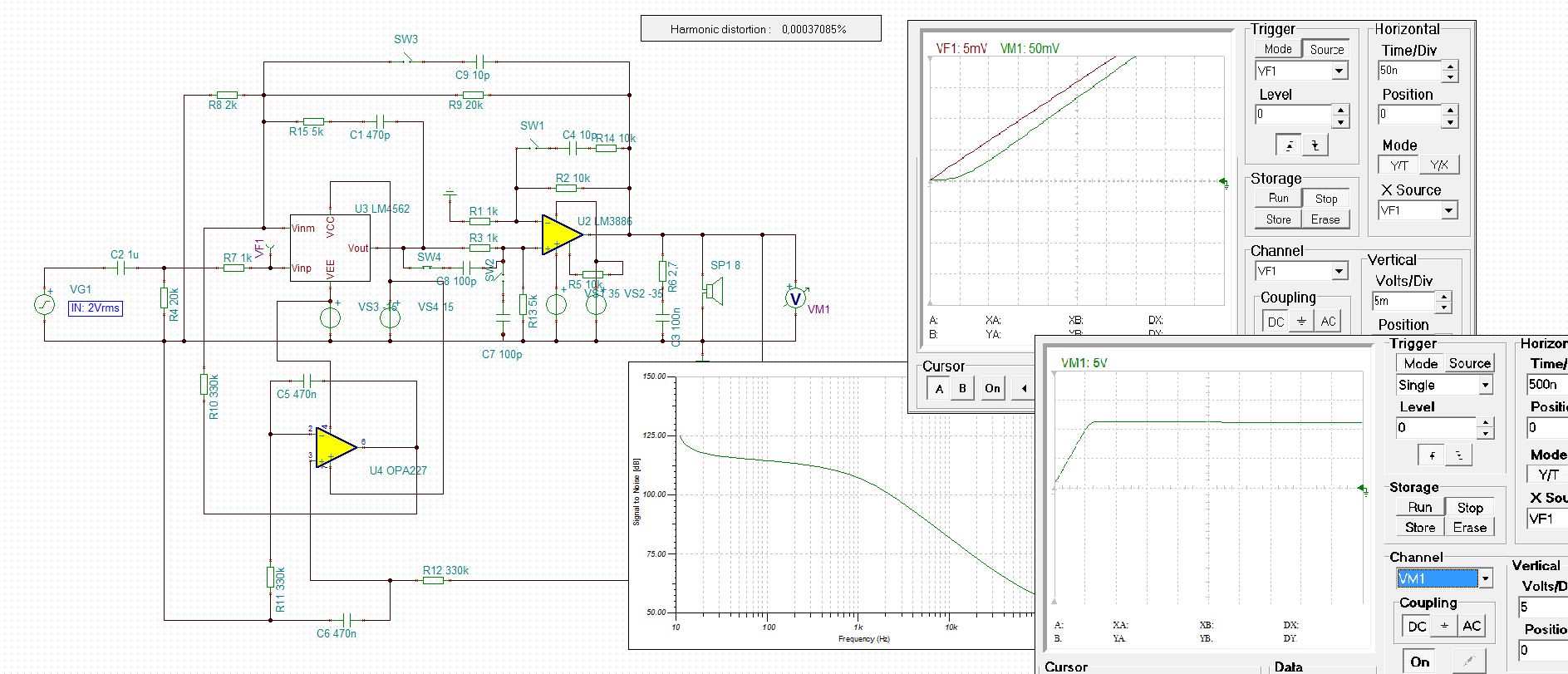This screenshot has width=1568, height=674.
Task: Select the U4 OPA227 op-amp symbol
Action: coord(336,447)
